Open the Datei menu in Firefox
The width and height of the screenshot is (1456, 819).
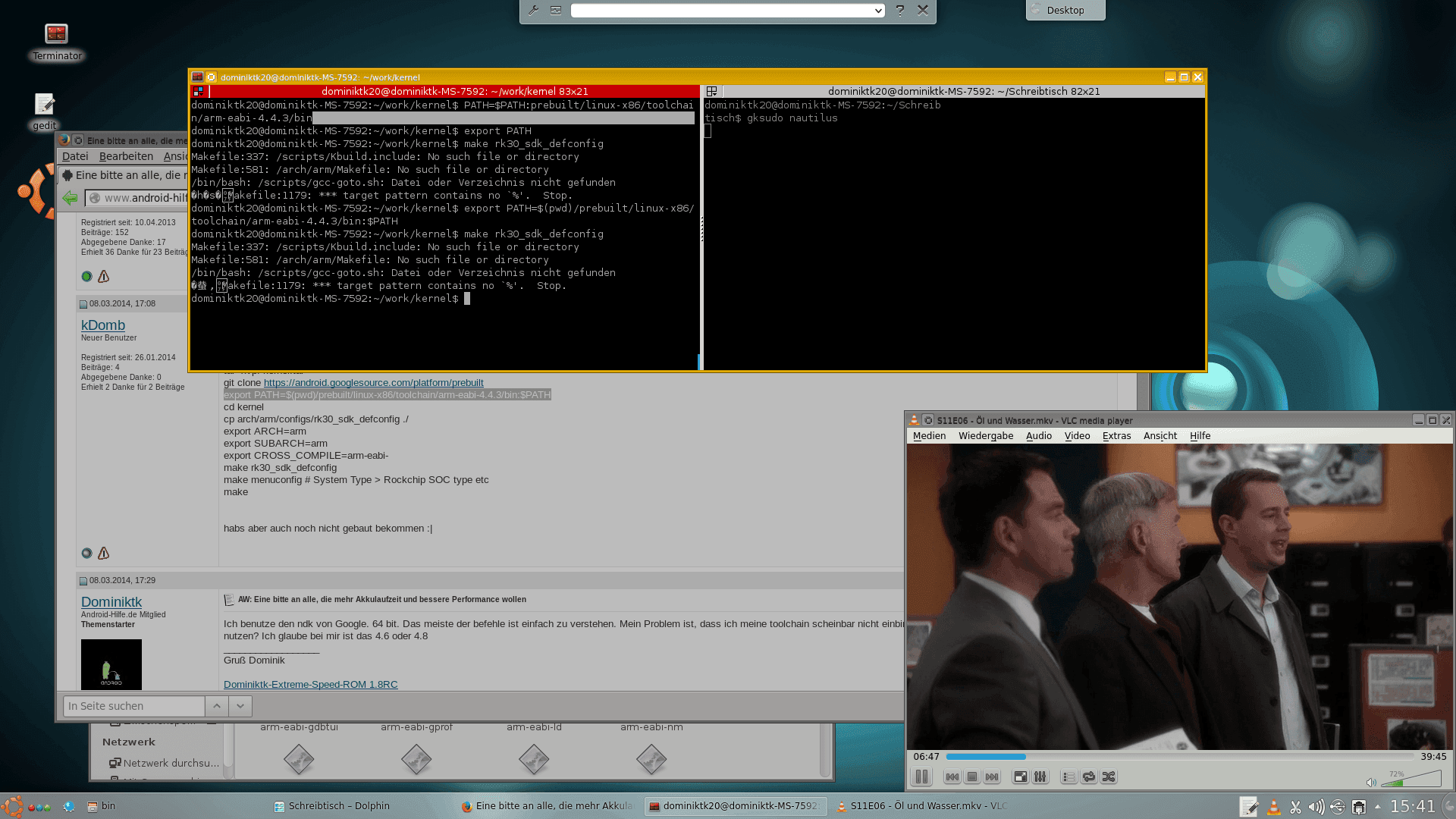75,156
